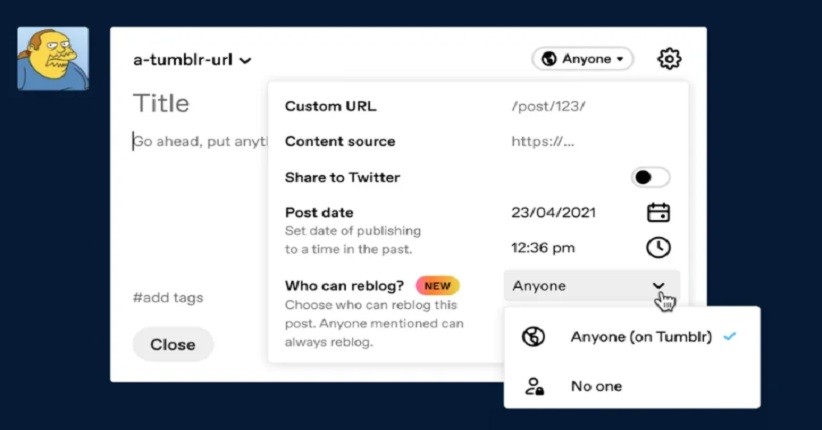822x430 pixels.
Task: Open post settings gear icon
Action: (669, 59)
